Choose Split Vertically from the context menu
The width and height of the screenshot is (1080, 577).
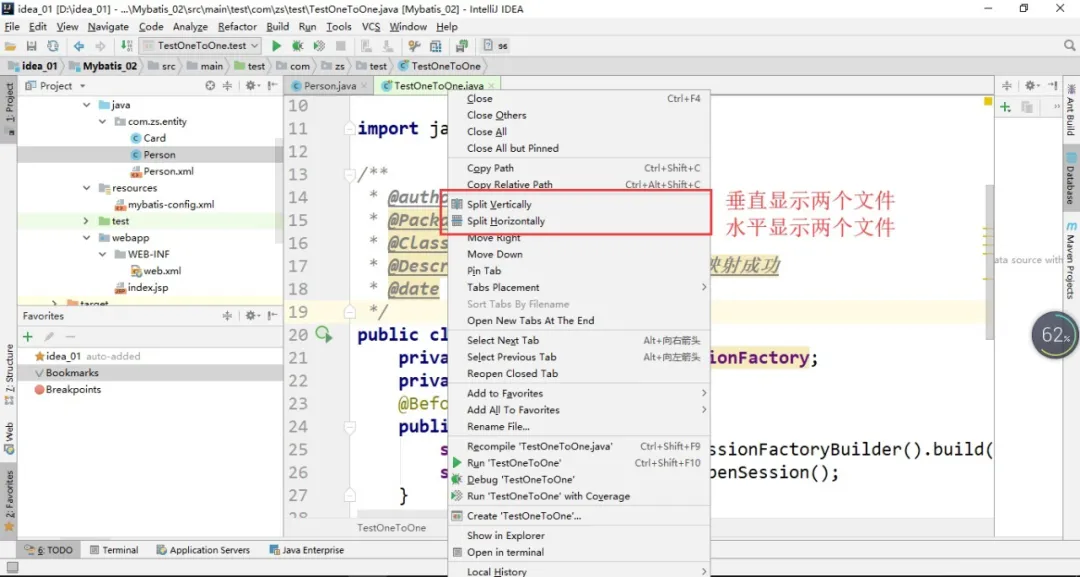(x=499, y=205)
